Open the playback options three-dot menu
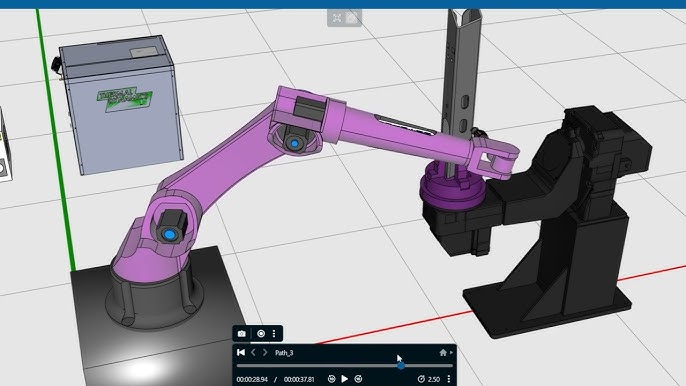Screen dimensions: 686x386 (x=448, y=379)
